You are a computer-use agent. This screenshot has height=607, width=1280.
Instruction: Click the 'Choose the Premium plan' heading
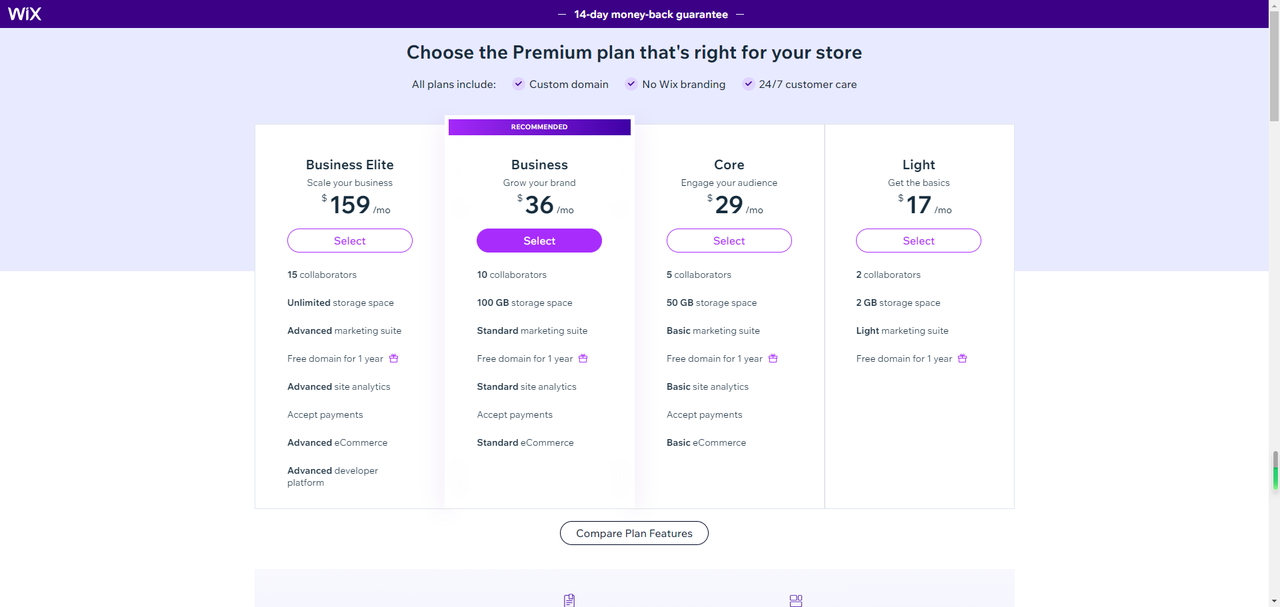click(x=634, y=52)
